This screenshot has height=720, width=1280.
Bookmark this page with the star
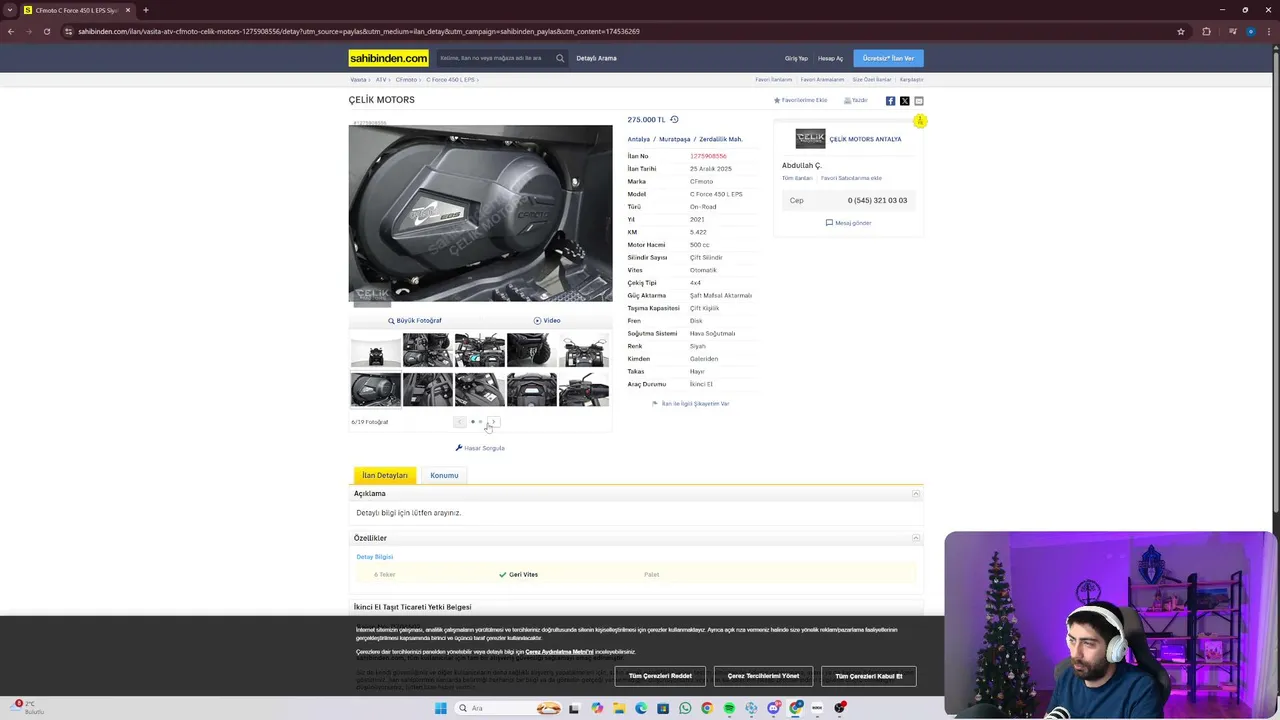click(1181, 31)
